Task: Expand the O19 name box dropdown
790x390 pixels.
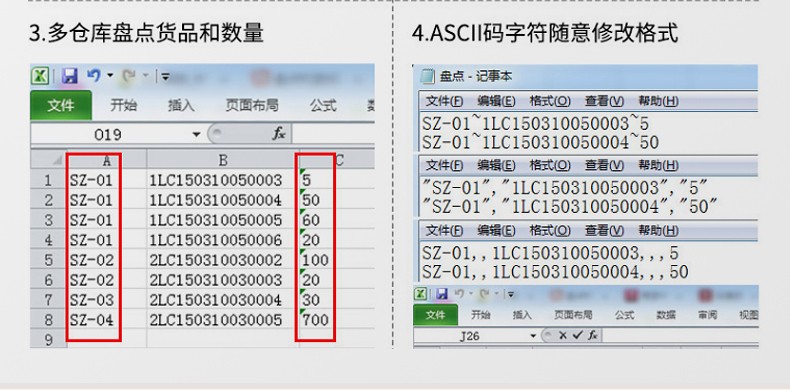Action: click(x=196, y=135)
